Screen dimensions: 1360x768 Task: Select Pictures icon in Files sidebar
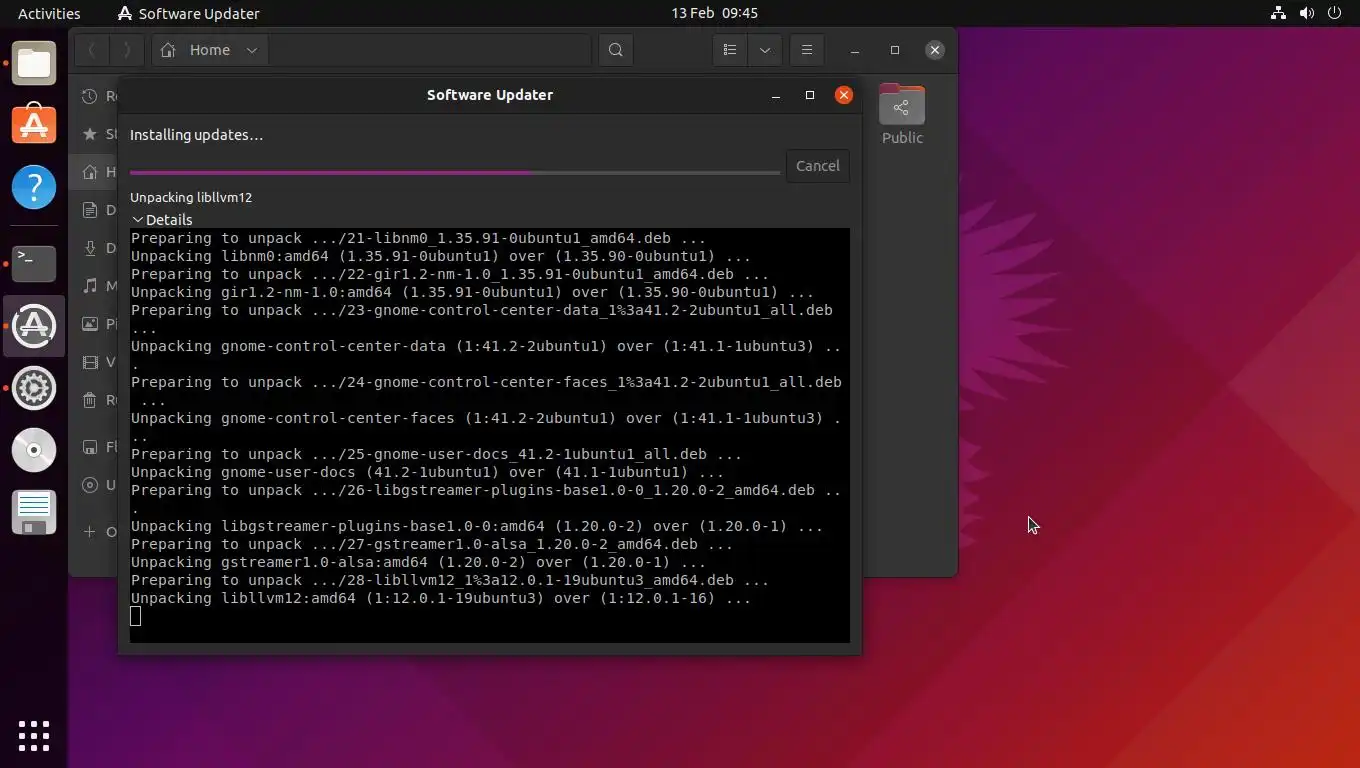coord(90,324)
